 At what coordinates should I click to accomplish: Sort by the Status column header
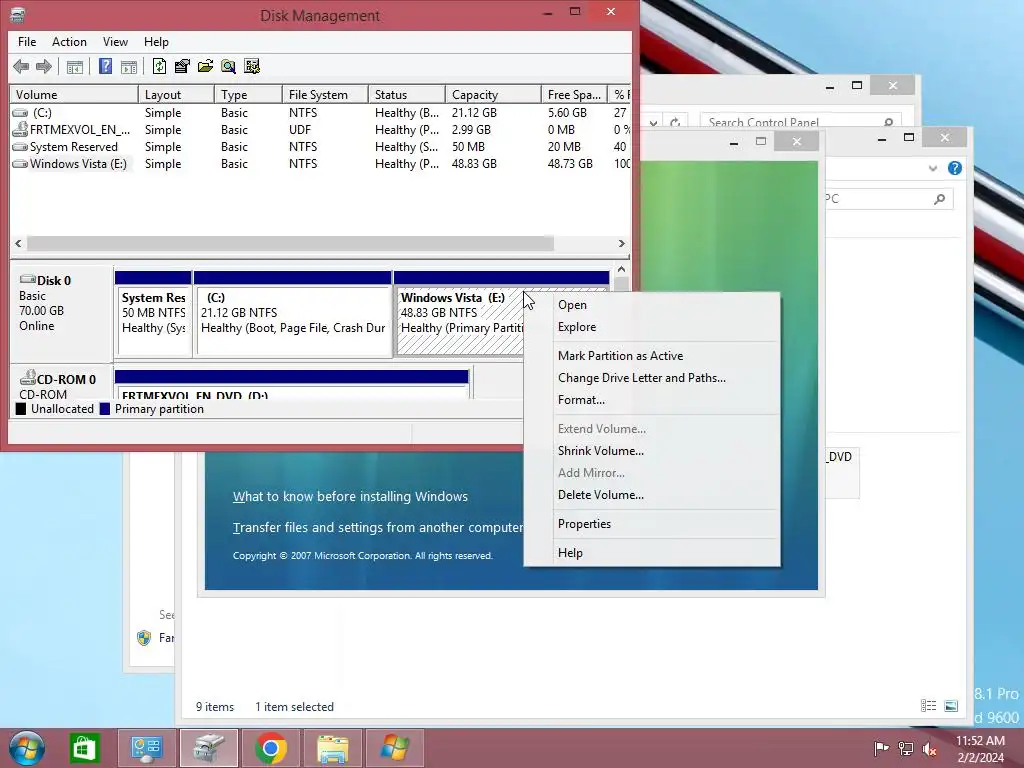pos(407,95)
